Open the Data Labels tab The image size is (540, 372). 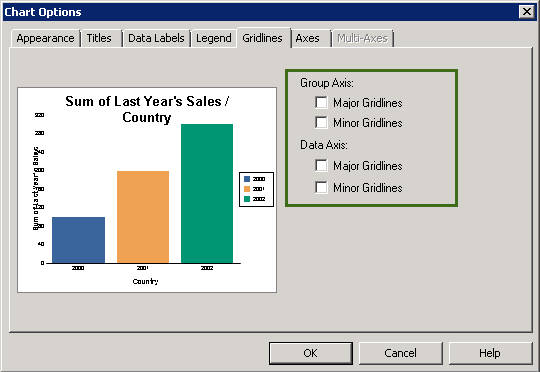coord(156,38)
